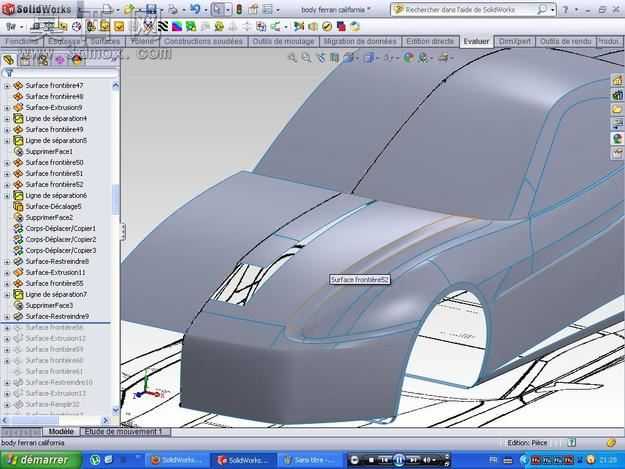Open the Save button dropdown arrow
The width and height of the screenshot is (625, 469).
tap(161, 10)
